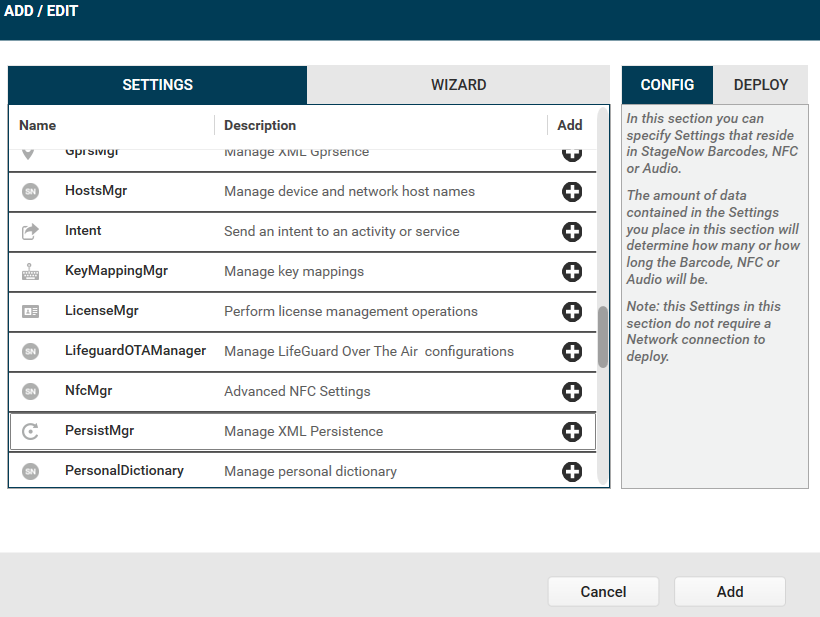820x617 pixels.
Task: Click the settings list scrollbar thumb
Action: (603, 337)
